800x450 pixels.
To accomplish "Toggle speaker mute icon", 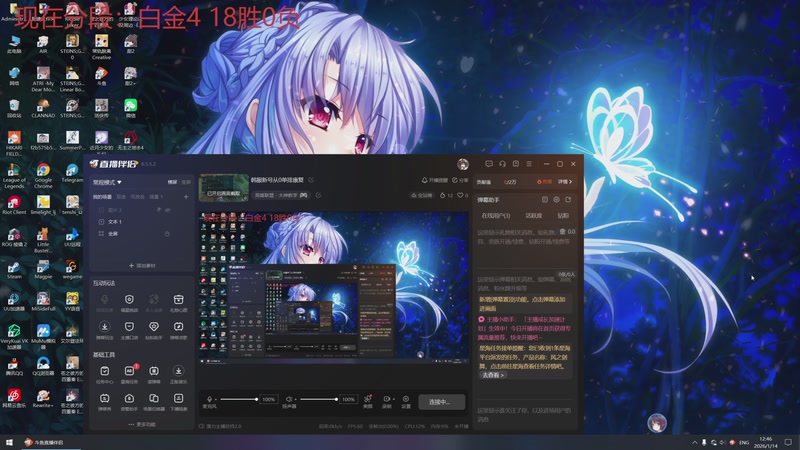I will tap(289, 399).
